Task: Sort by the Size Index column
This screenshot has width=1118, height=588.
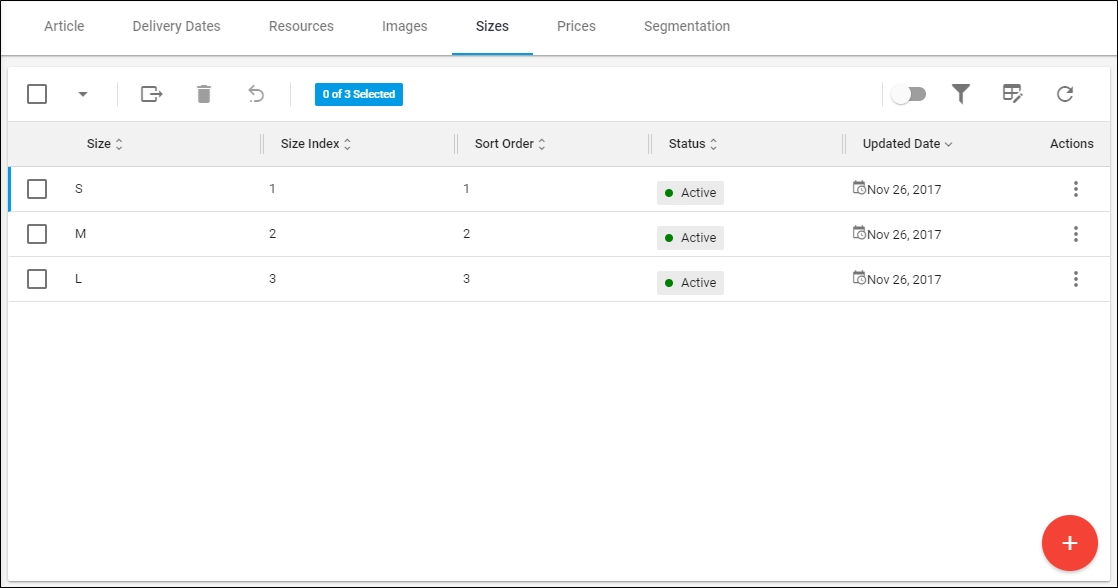Action: [x=316, y=143]
